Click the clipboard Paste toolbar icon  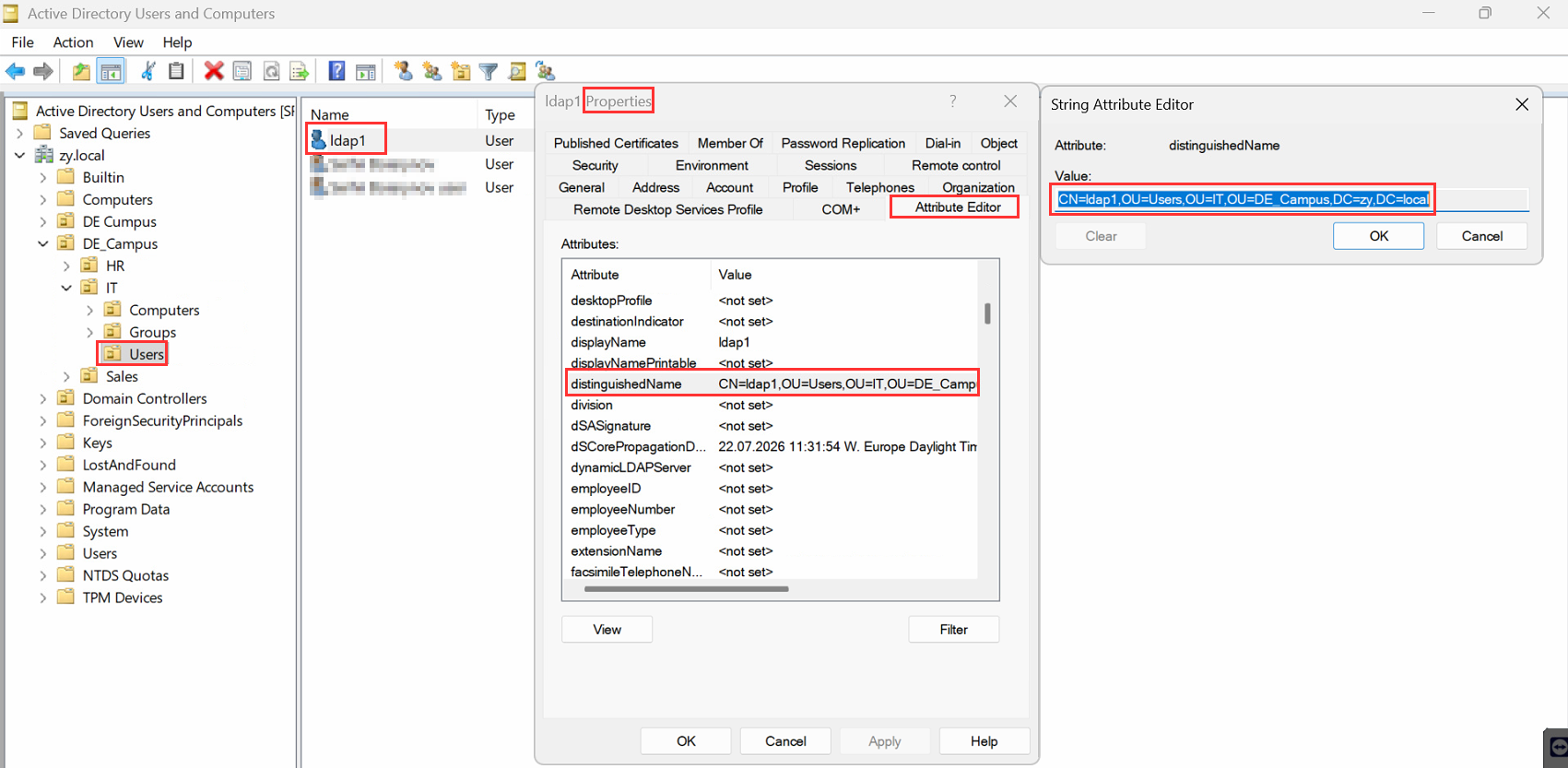tap(176, 71)
